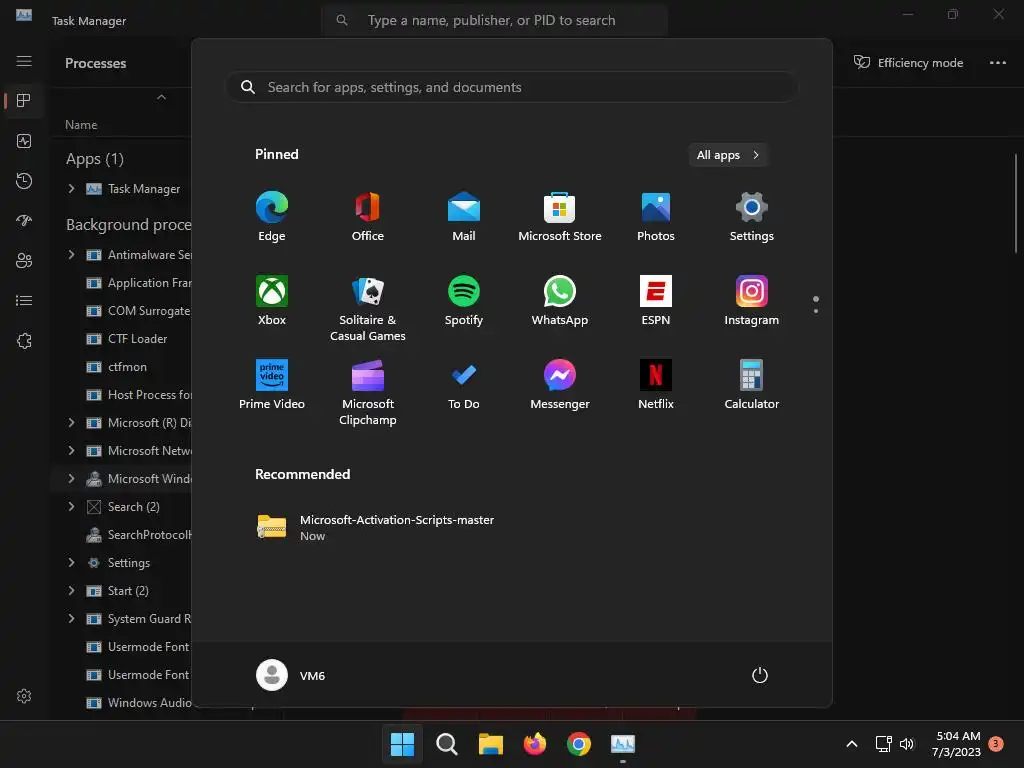Click Task Manager process search field
Image resolution: width=1024 pixels, height=768 pixels.
[494, 20]
